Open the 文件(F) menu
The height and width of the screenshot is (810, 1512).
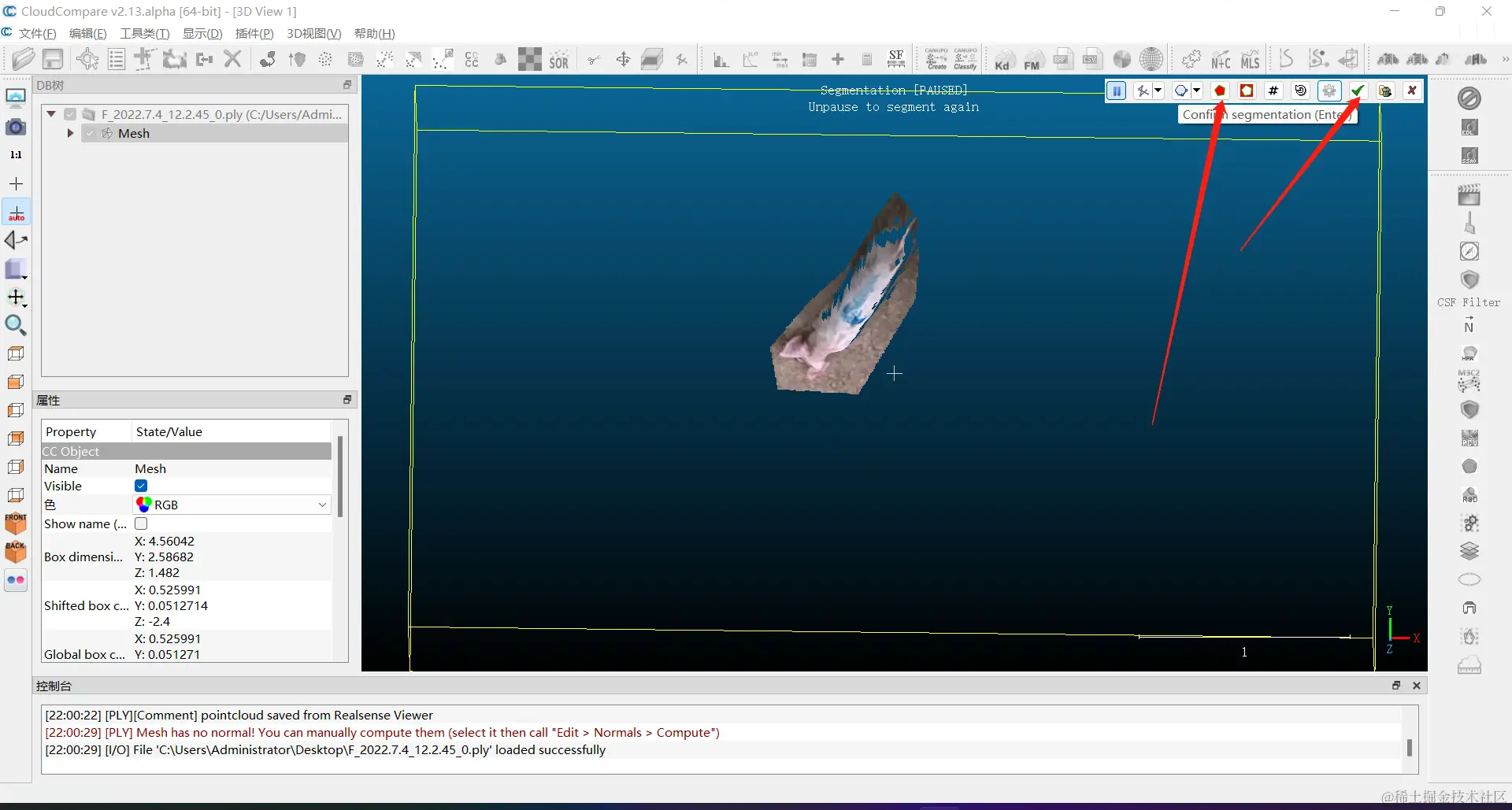[x=37, y=34]
